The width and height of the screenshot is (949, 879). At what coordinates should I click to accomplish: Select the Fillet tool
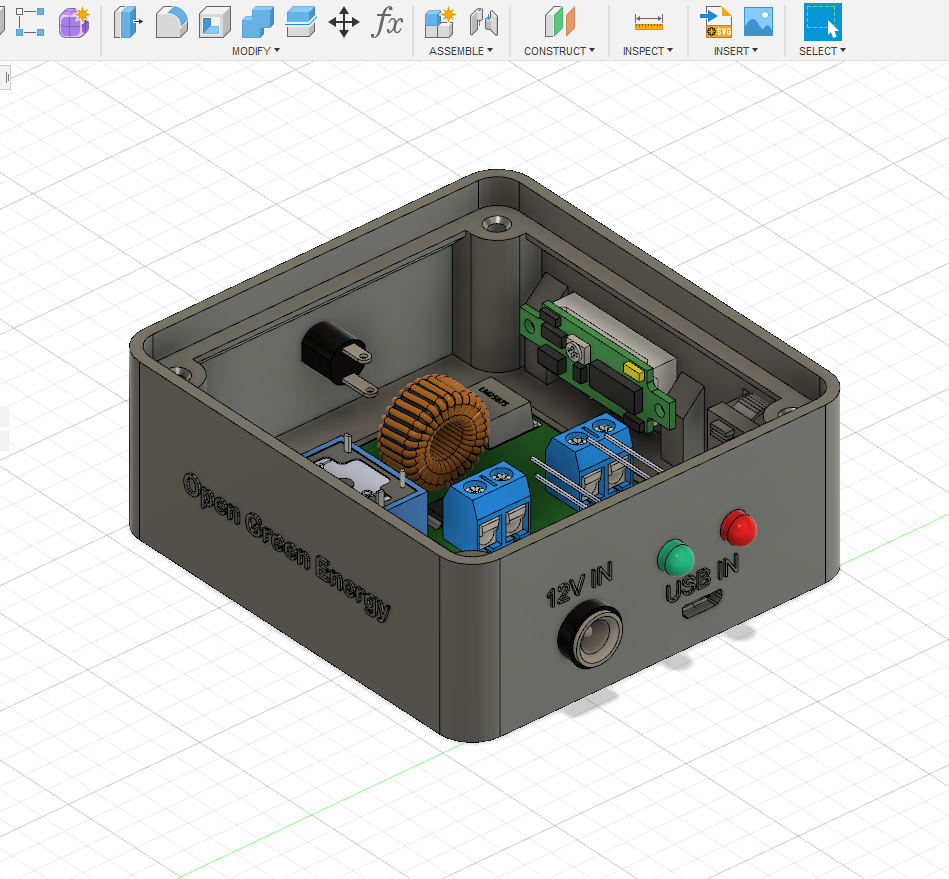point(171,22)
